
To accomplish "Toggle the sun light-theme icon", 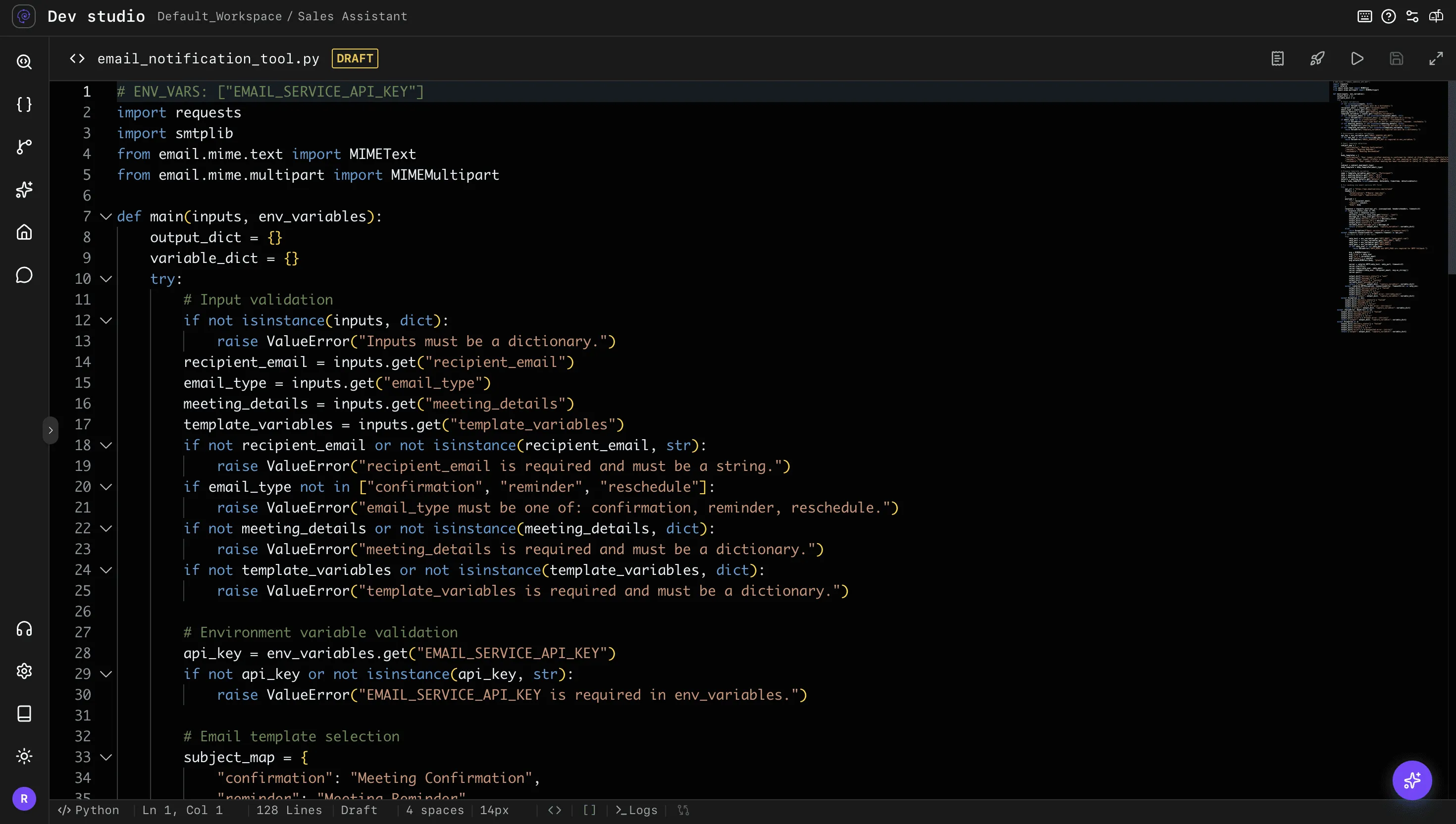I will 24,756.
